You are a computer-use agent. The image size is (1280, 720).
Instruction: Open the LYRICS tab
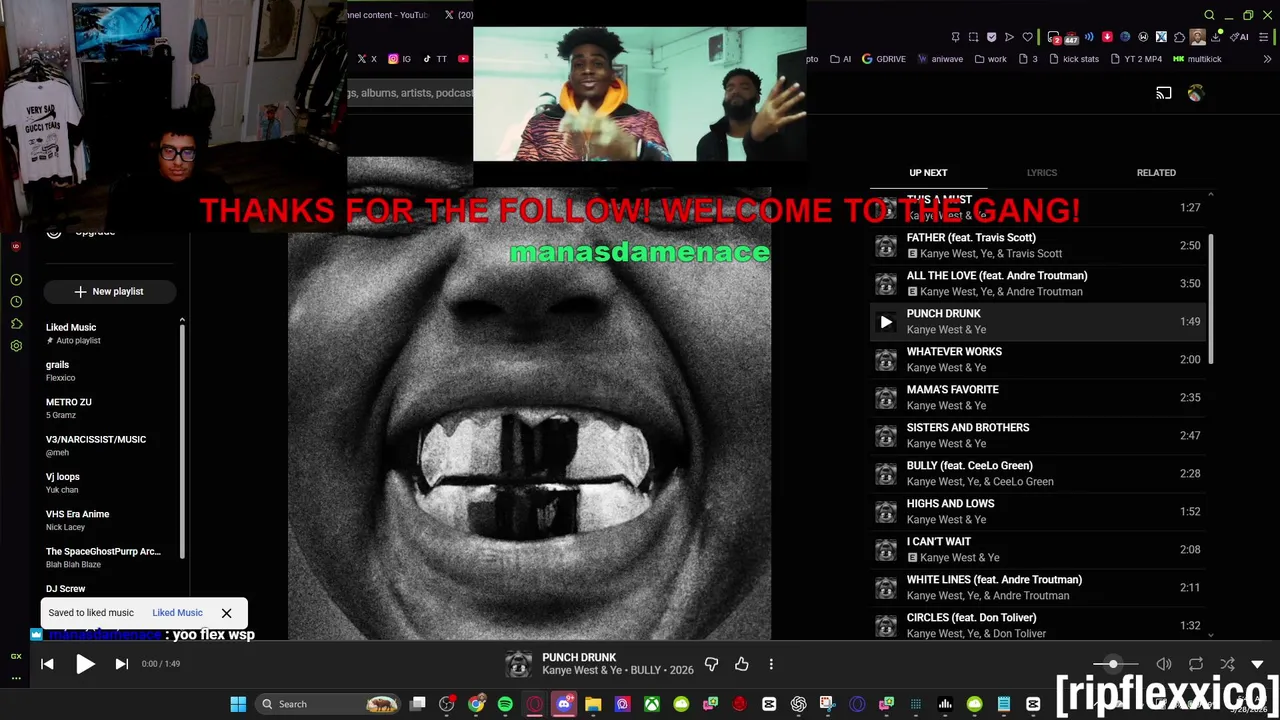click(1042, 173)
